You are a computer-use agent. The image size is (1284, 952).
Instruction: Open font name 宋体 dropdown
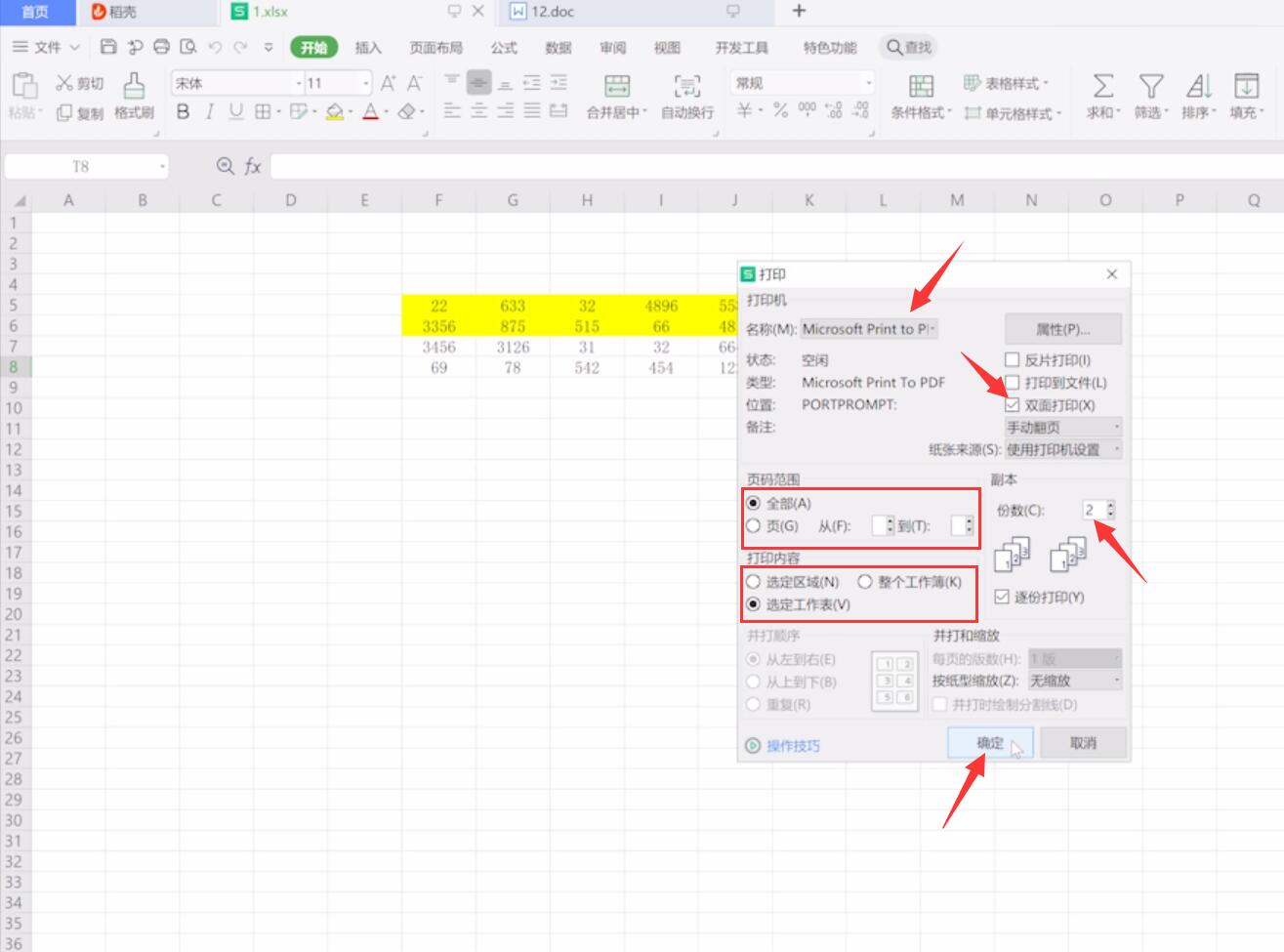(299, 84)
